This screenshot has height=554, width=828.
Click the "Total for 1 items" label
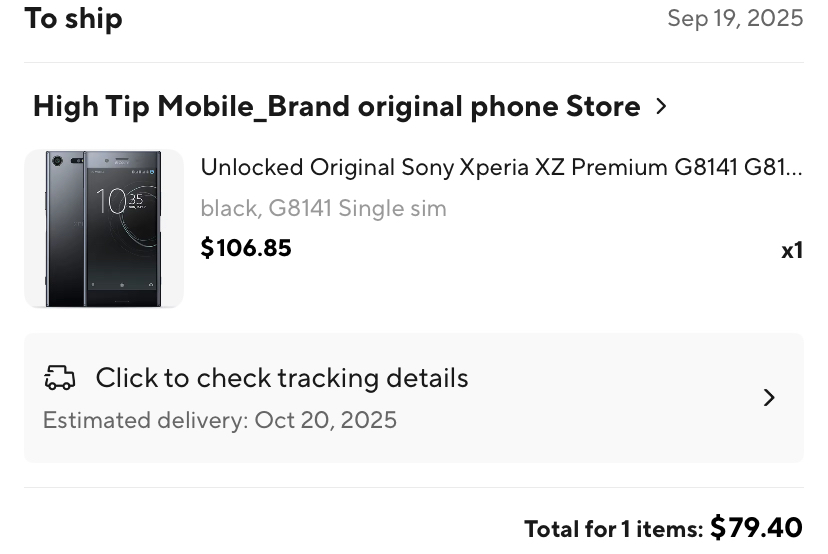(x=613, y=529)
